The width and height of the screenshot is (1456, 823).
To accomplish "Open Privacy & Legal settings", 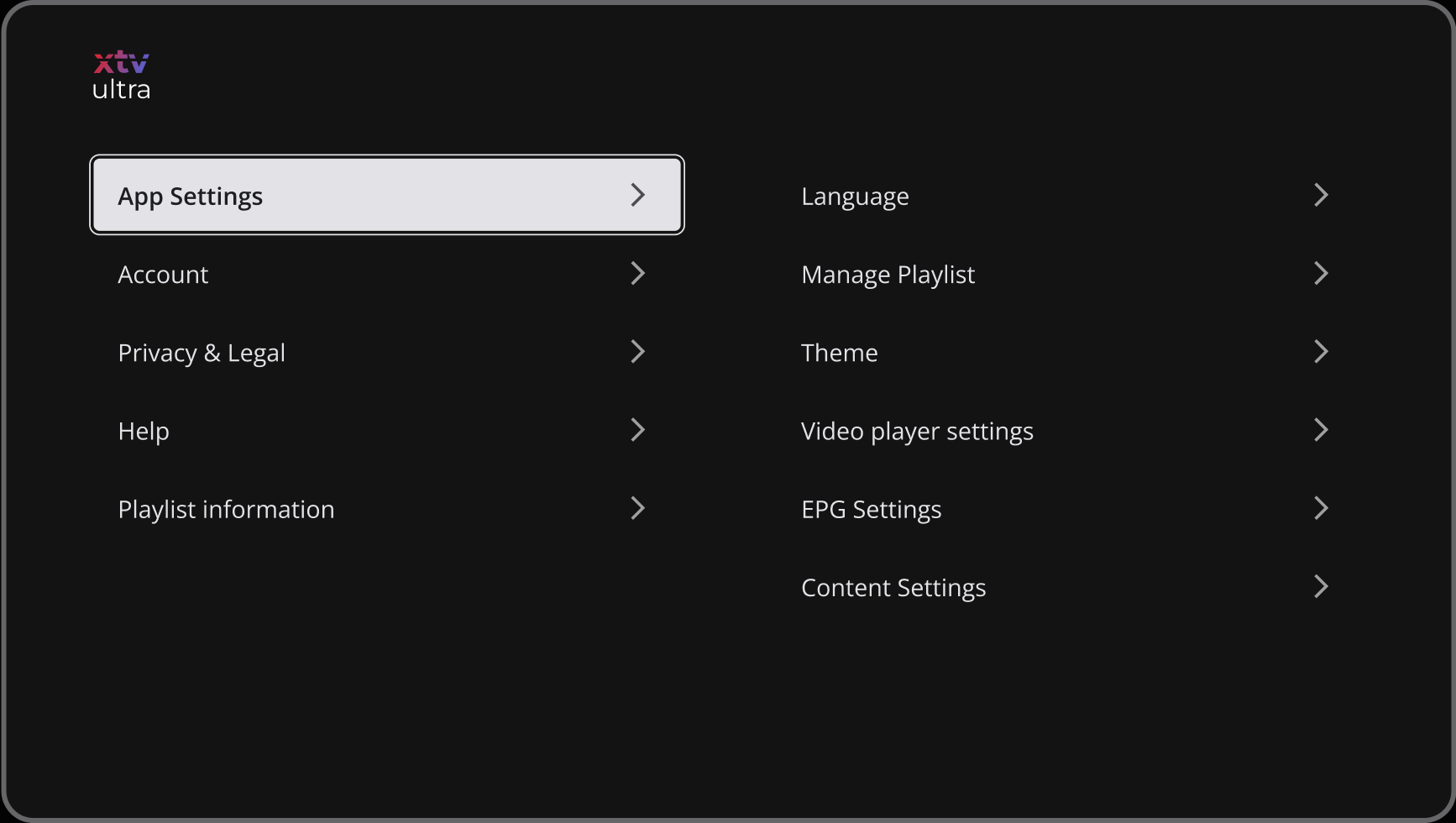I will (x=387, y=352).
